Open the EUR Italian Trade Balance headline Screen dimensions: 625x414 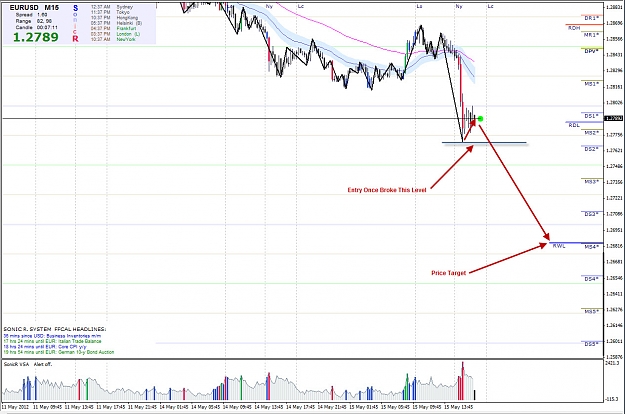(52, 341)
